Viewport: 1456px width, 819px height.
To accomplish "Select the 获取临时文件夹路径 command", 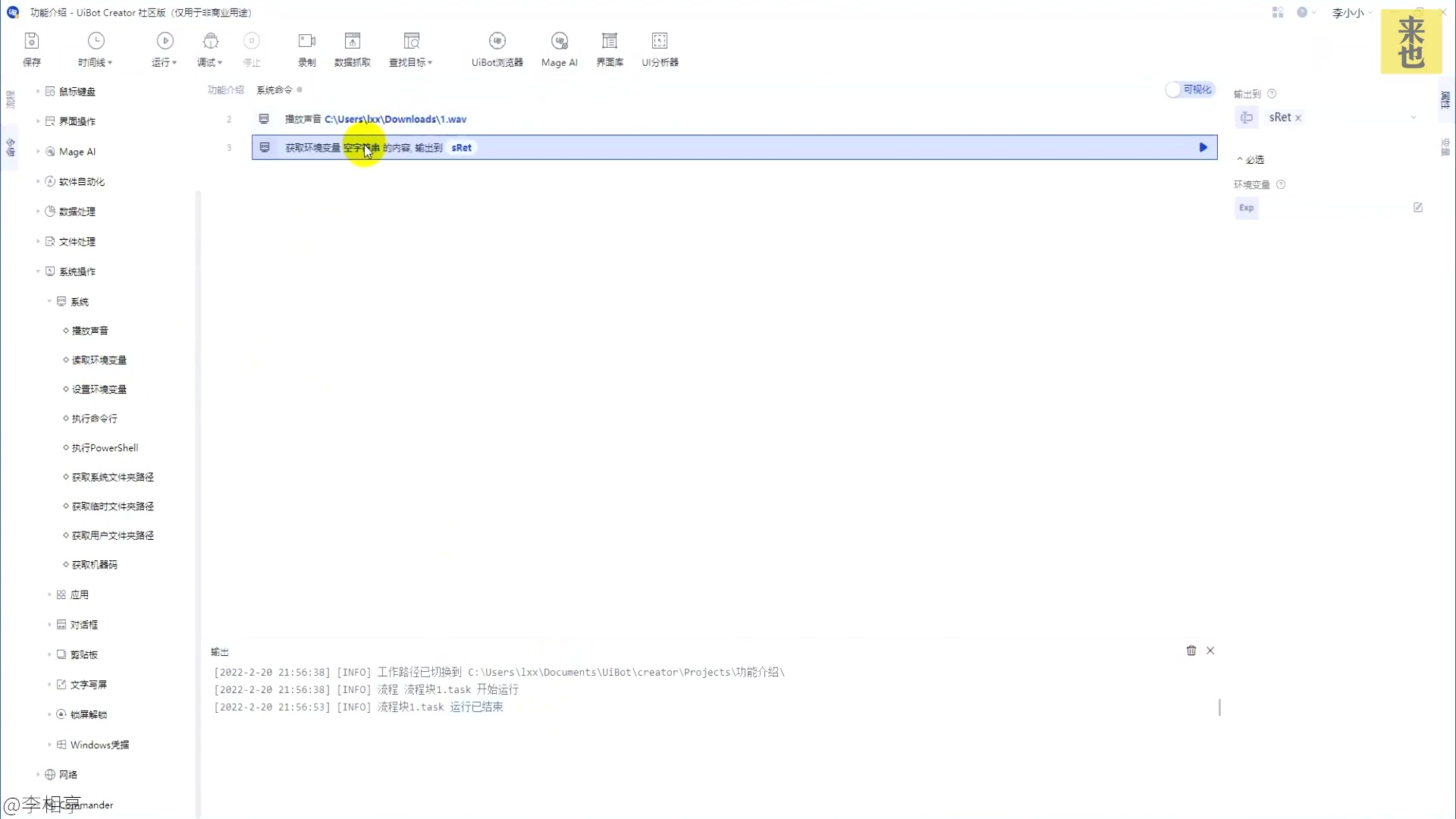I will click(113, 507).
